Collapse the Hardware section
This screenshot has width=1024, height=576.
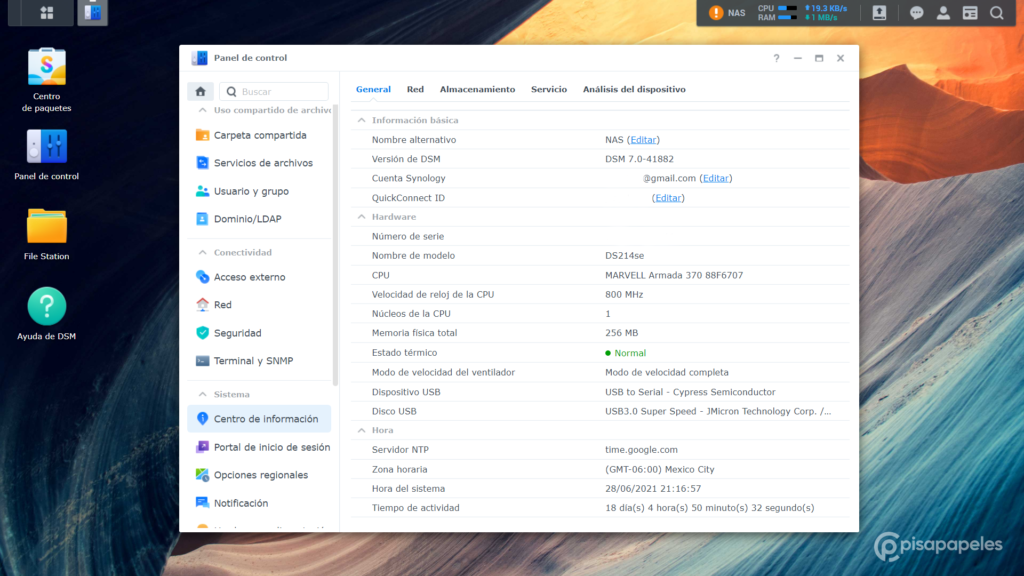pos(362,217)
